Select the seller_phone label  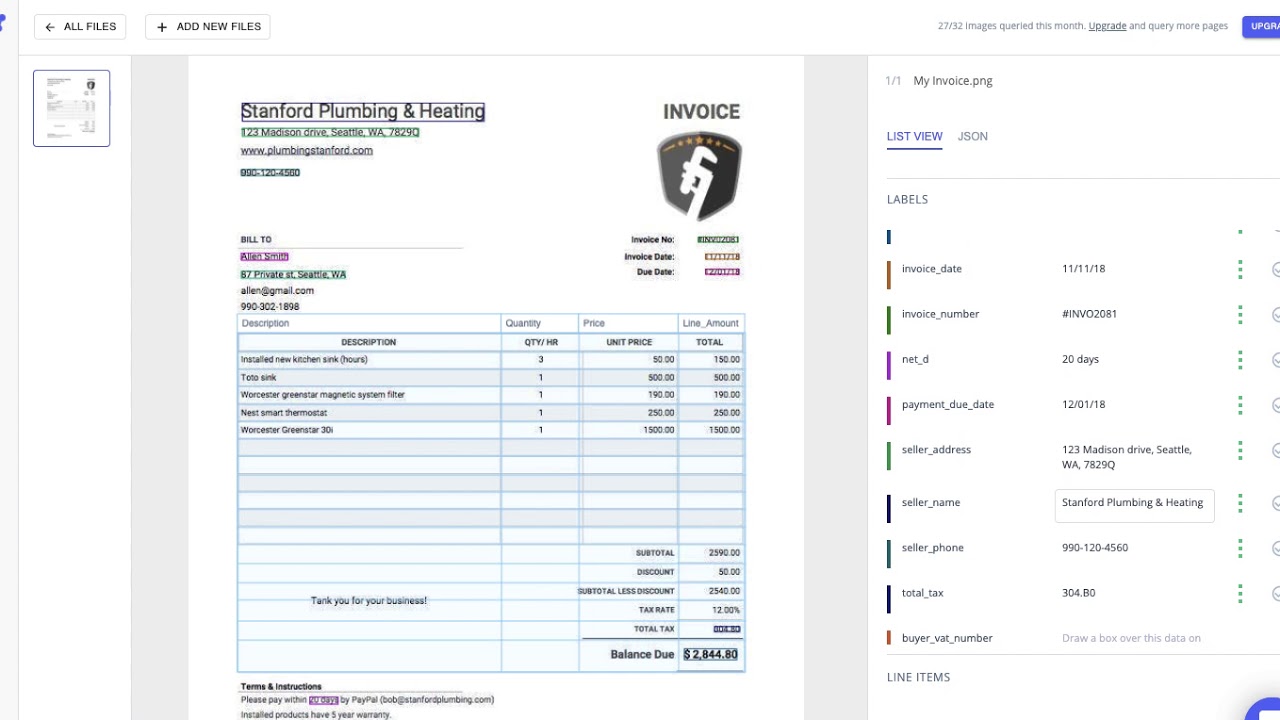click(932, 548)
